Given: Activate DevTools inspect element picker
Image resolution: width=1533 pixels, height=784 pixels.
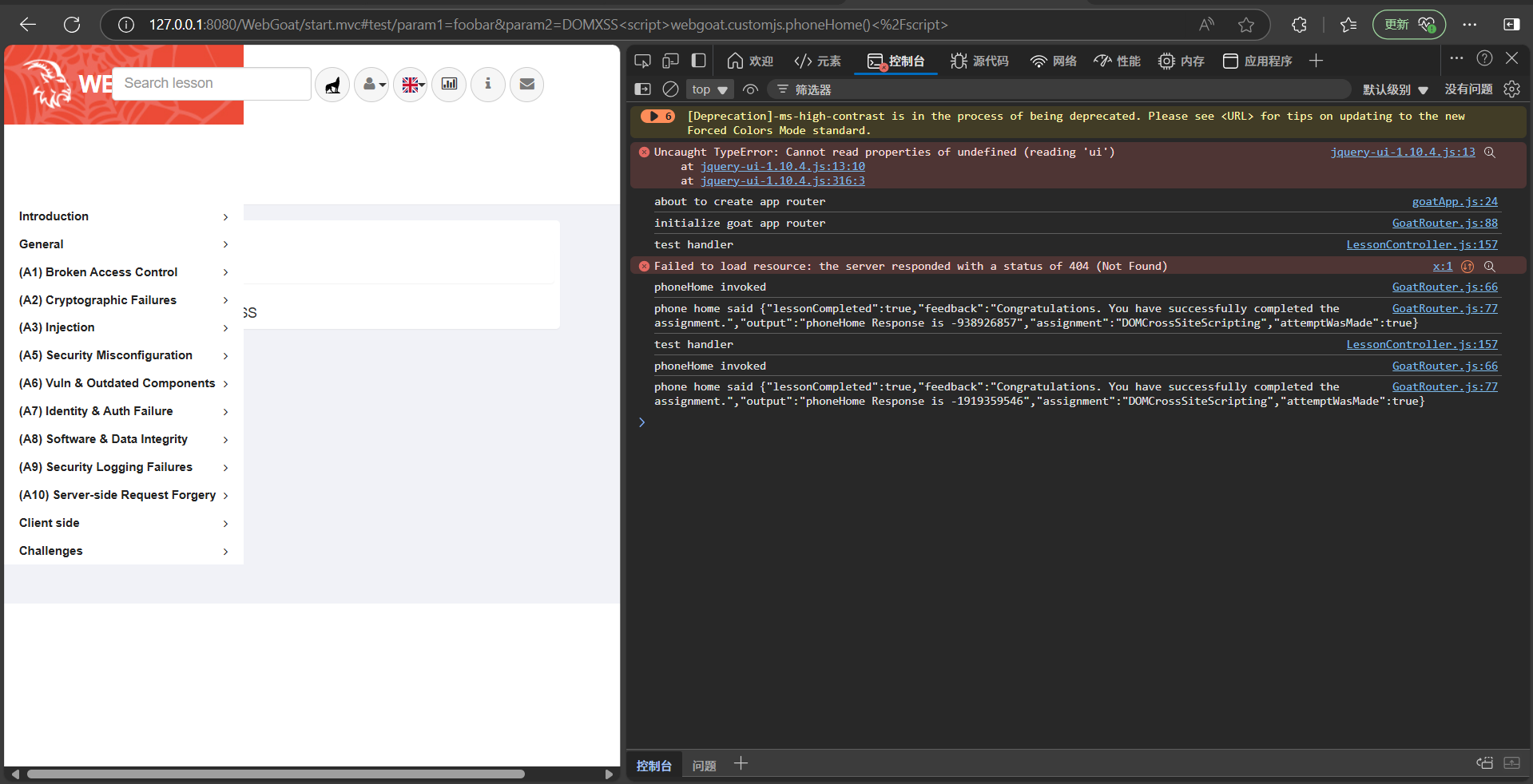Looking at the screenshot, I should coord(642,61).
